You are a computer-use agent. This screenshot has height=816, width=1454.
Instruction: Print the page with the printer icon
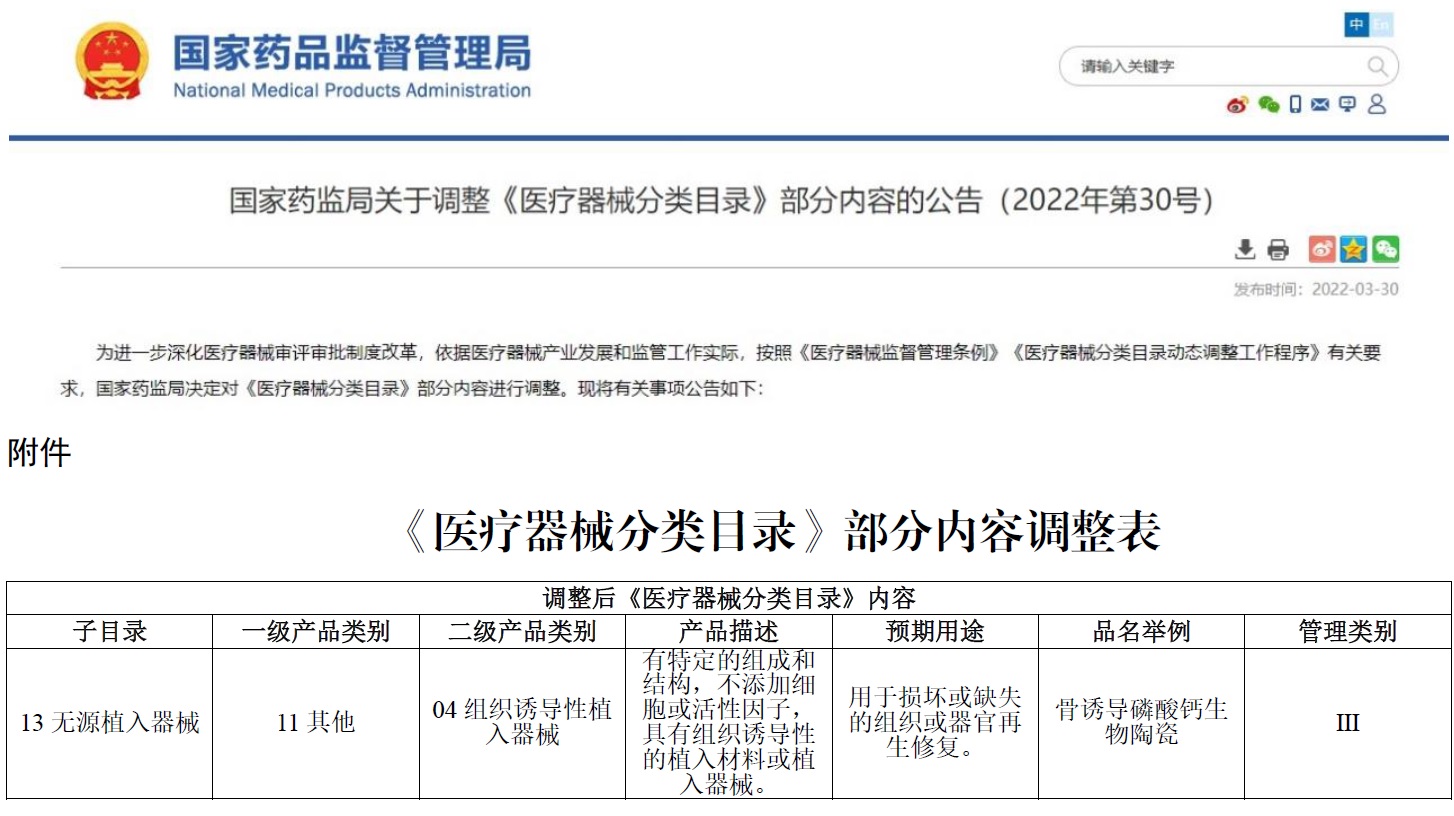point(1278,249)
